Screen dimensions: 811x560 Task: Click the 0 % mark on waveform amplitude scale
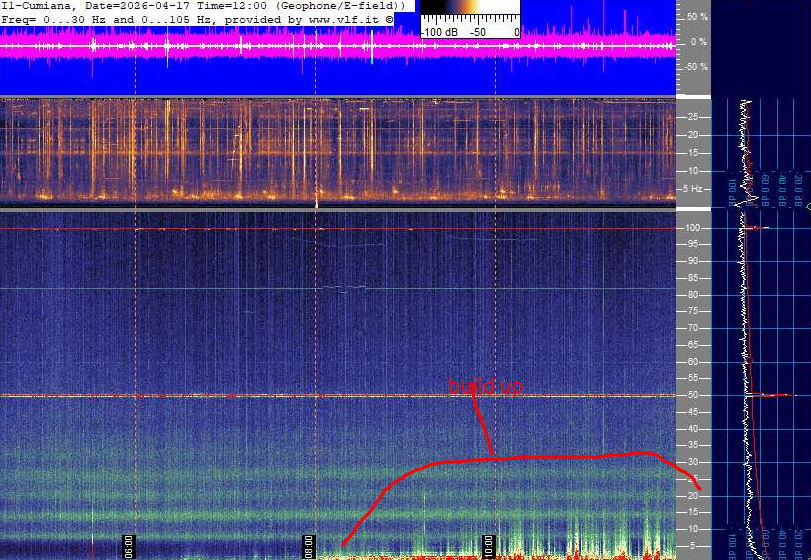(x=698, y=43)
